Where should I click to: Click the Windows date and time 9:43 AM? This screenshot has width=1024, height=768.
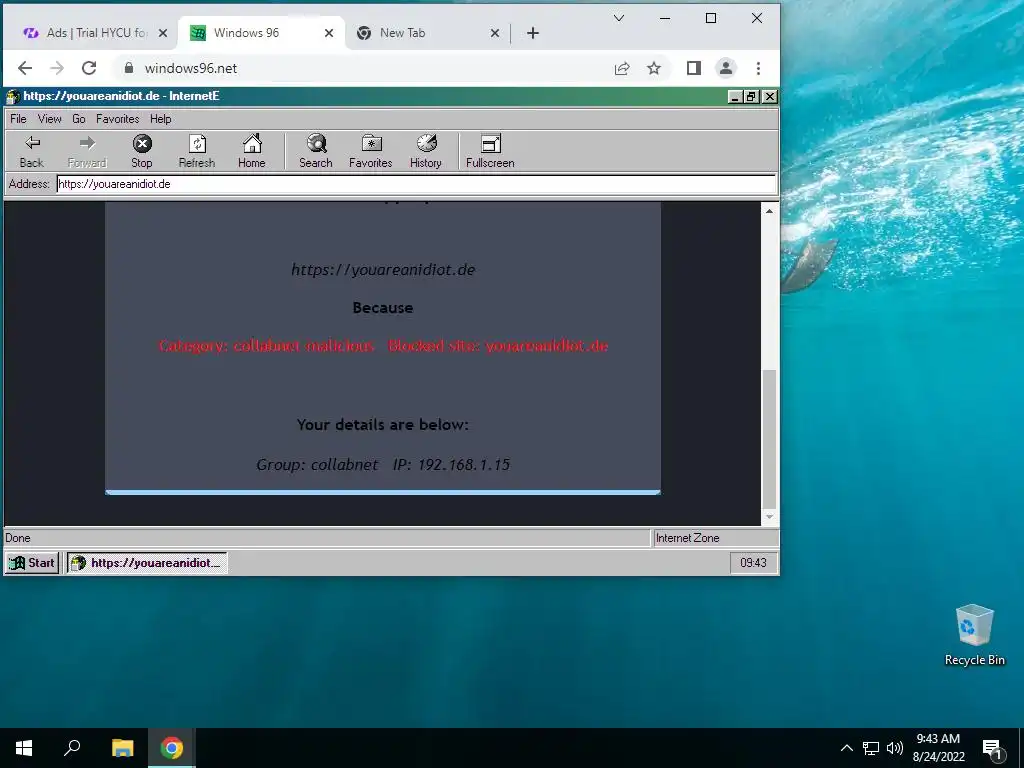[938, 748]
